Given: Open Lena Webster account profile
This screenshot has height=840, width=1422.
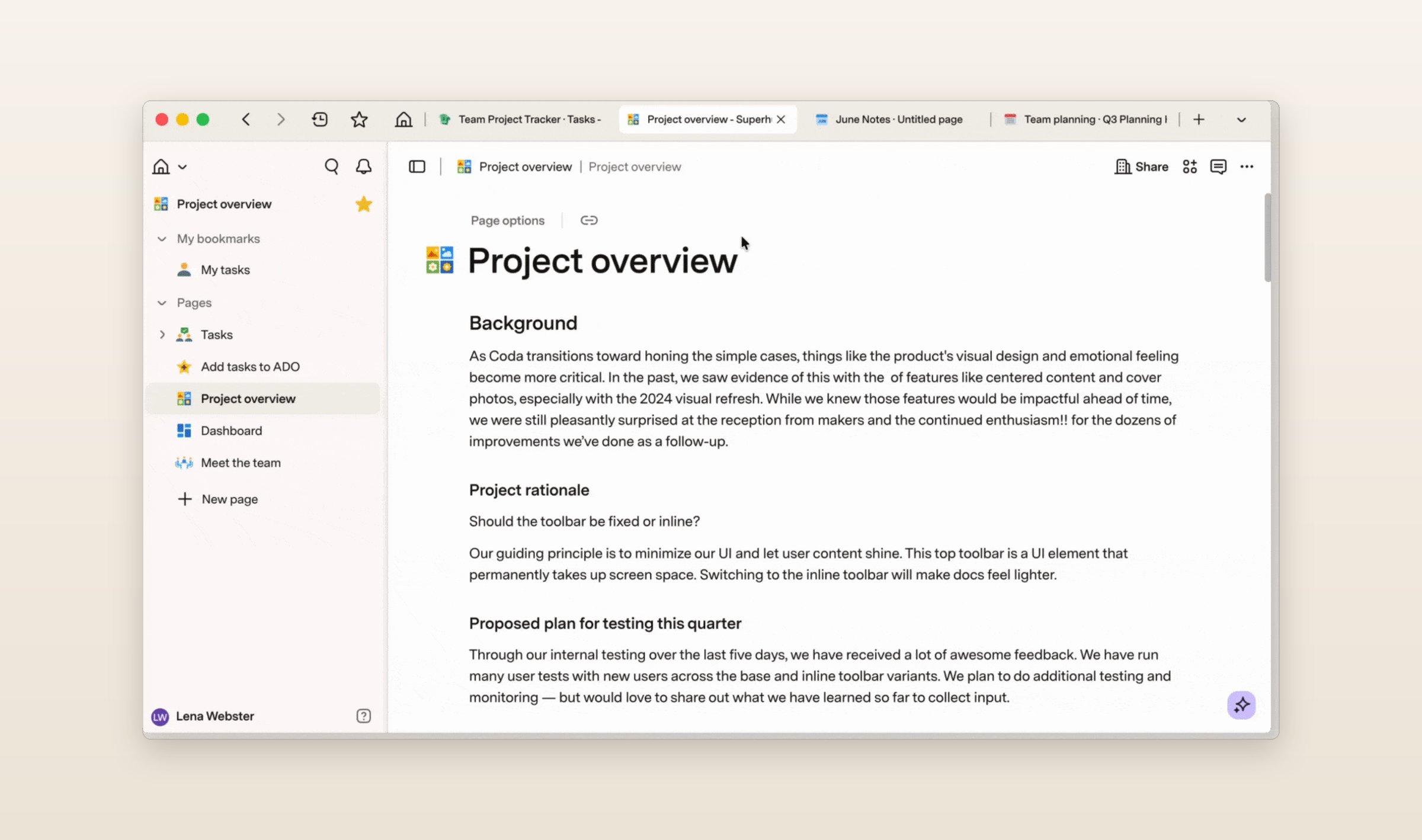Looking at the screenshot, I should [x=203, y=716].
